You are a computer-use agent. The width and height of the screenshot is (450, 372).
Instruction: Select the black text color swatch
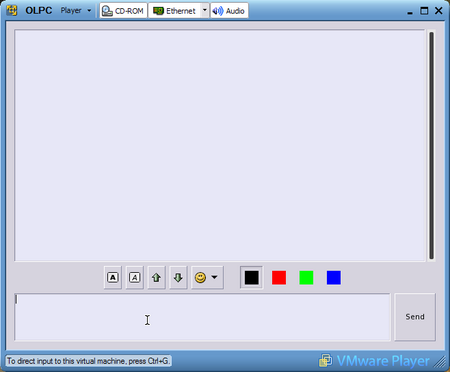click(251, 277)
